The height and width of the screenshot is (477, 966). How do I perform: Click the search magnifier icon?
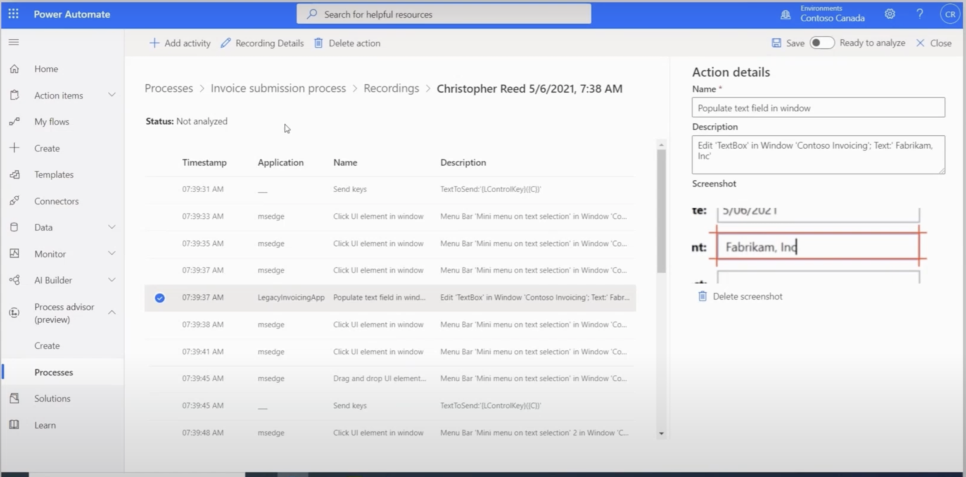click(313, 14)
